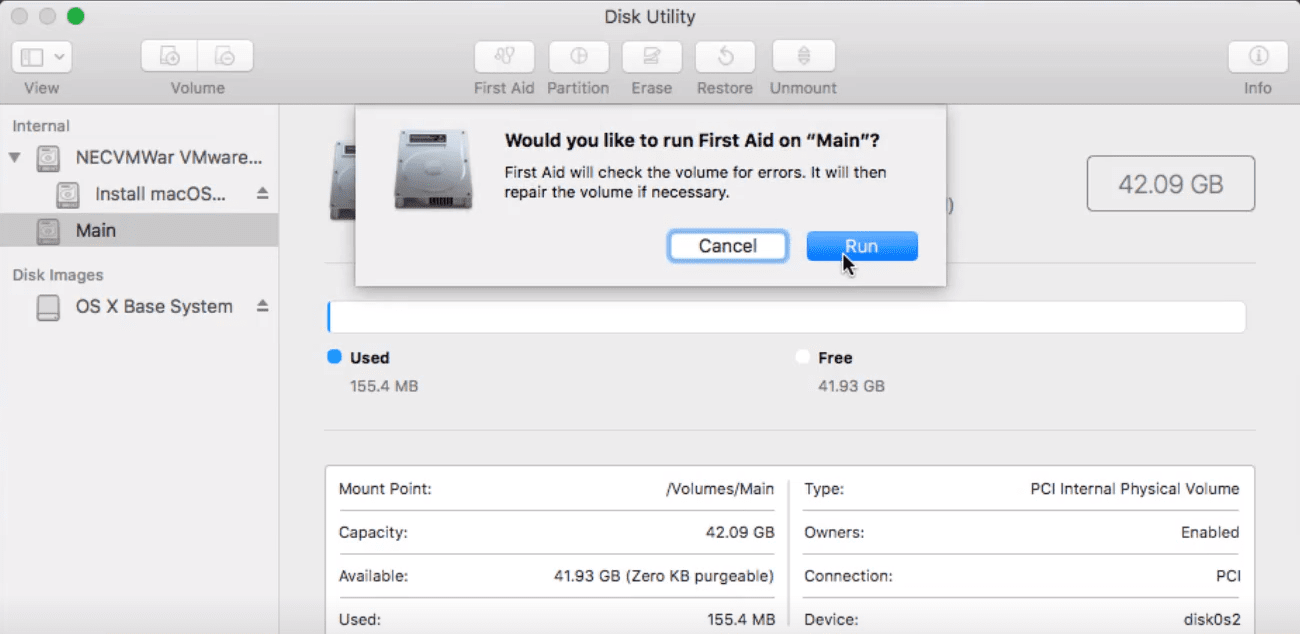Click the Disk Images sidebar header

[58, 275]
